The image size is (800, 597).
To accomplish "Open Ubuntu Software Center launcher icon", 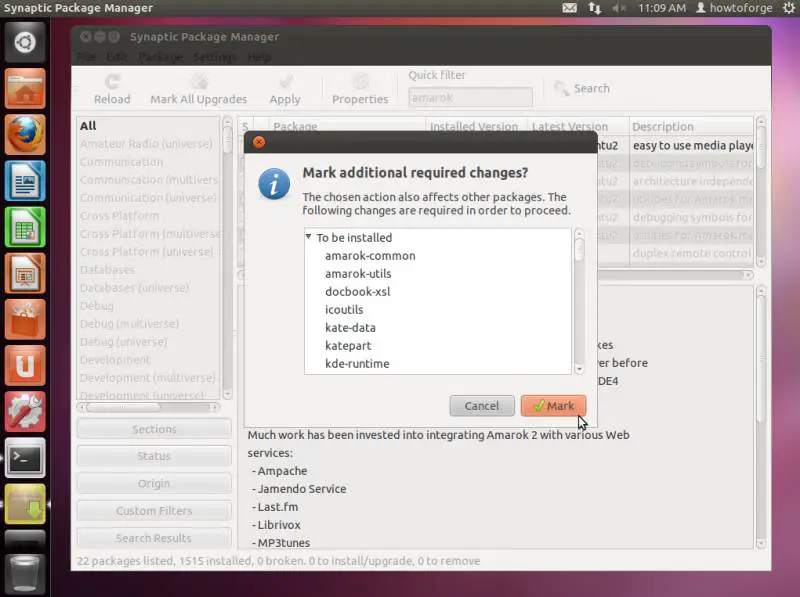I will (x=25, y=319).
